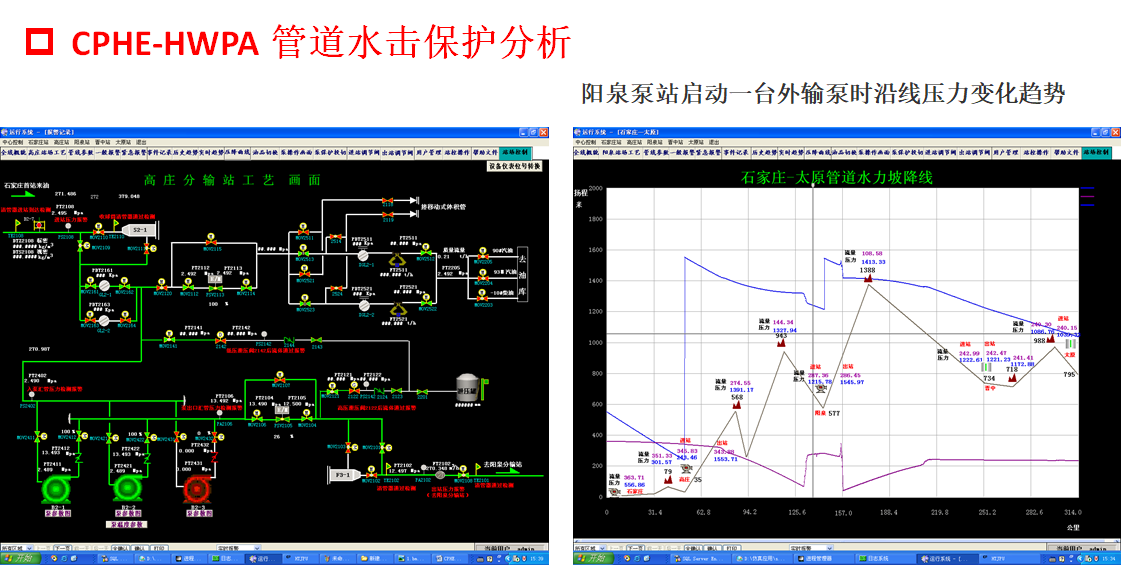Click the green pump B2-1 icon
This screenshot has width=1121, height=565.
tap(57, 489)
